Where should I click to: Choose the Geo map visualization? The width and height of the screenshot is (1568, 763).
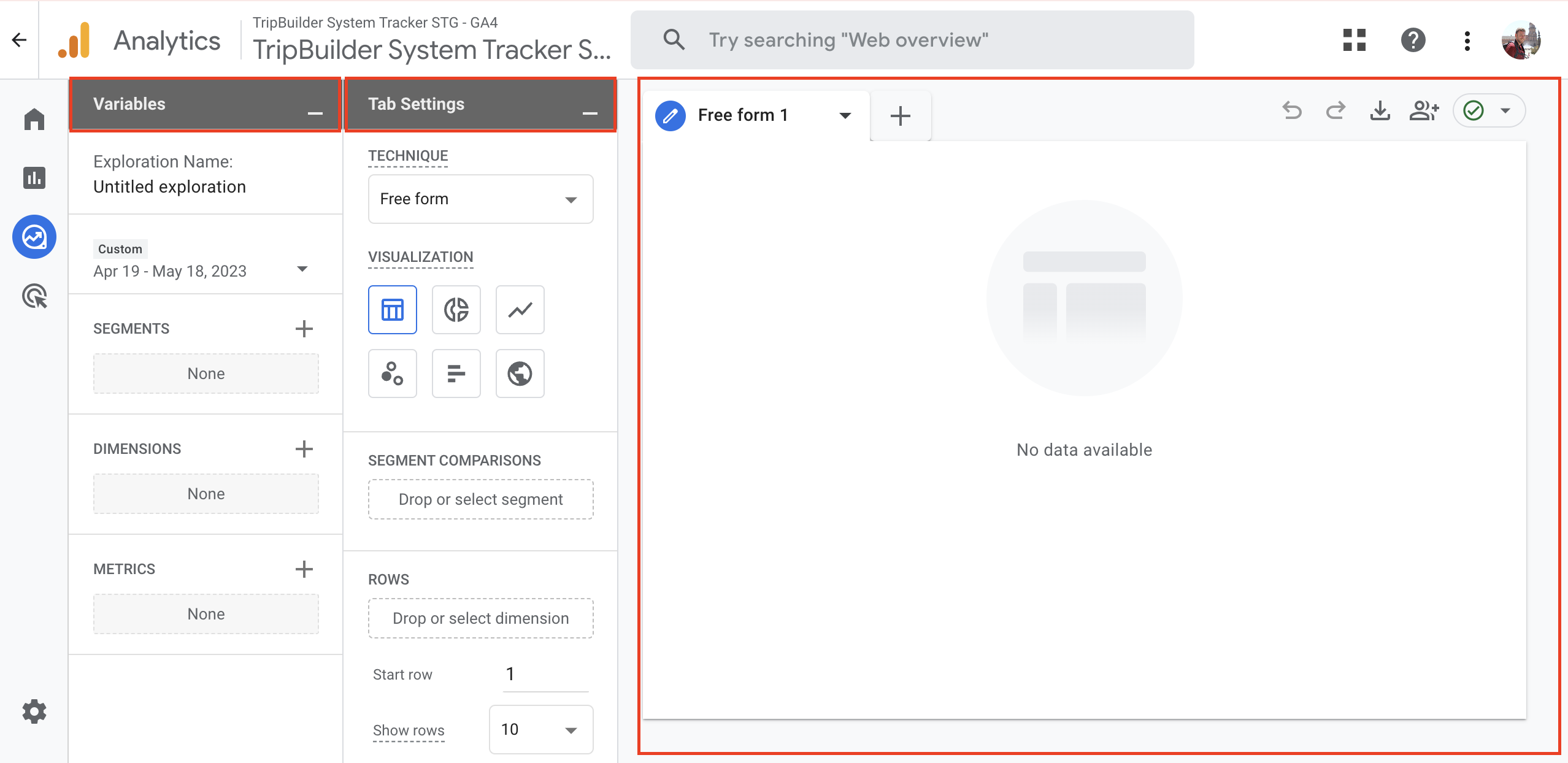point(520,374)
